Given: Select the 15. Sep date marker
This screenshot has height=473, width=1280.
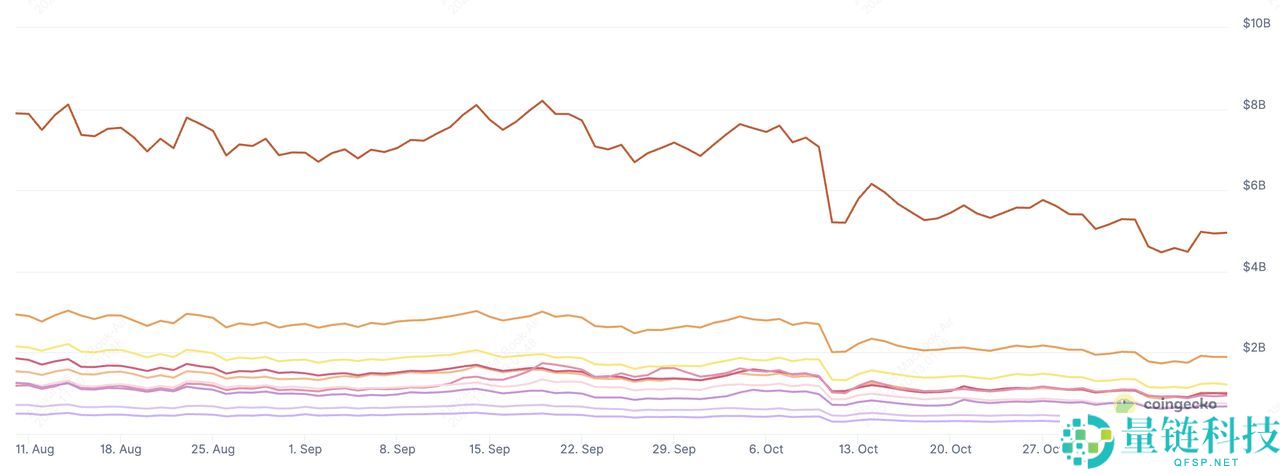Looking at the screenshot, I should pos(489,450).
